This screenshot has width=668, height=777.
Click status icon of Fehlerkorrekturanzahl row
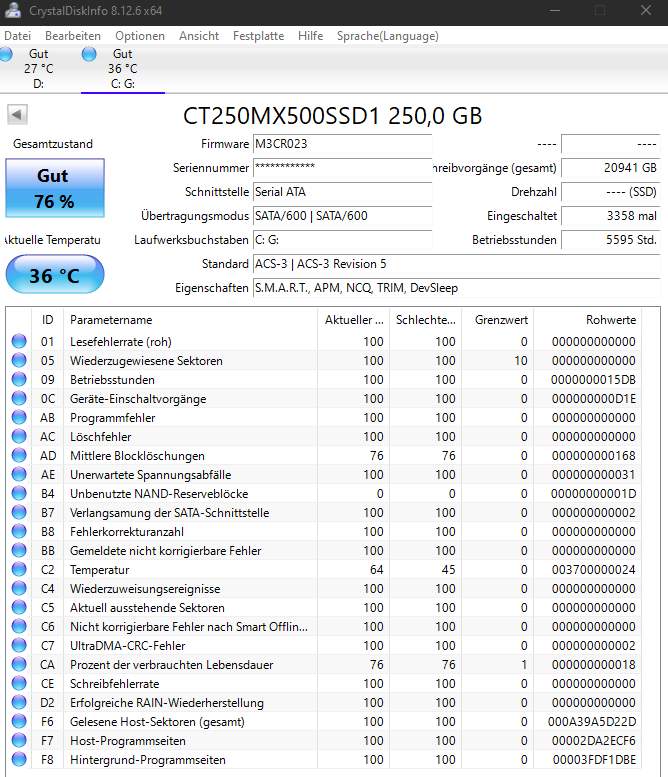tap(19, 531)
